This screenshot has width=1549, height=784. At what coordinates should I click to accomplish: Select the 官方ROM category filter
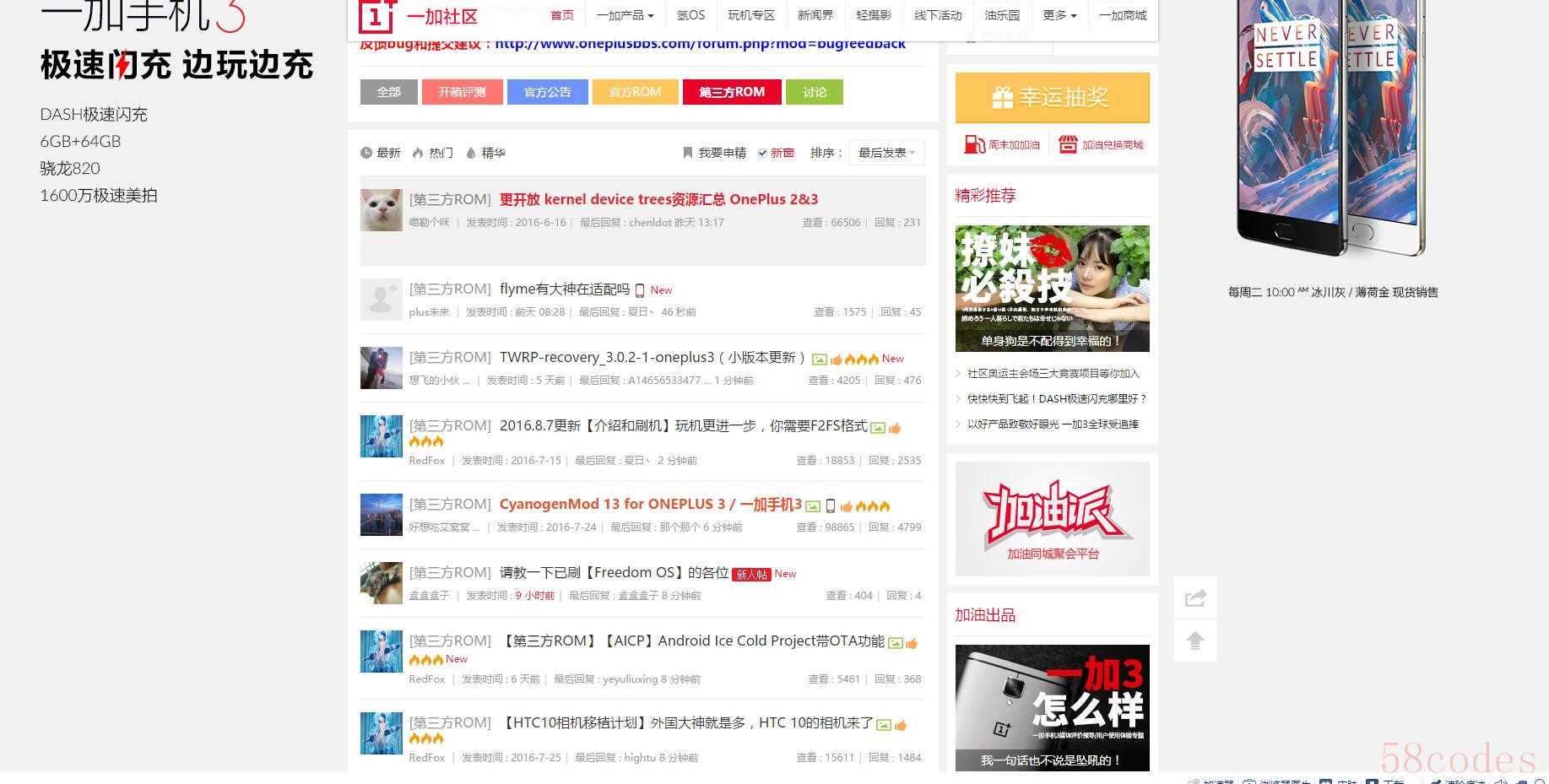(636, 92)
